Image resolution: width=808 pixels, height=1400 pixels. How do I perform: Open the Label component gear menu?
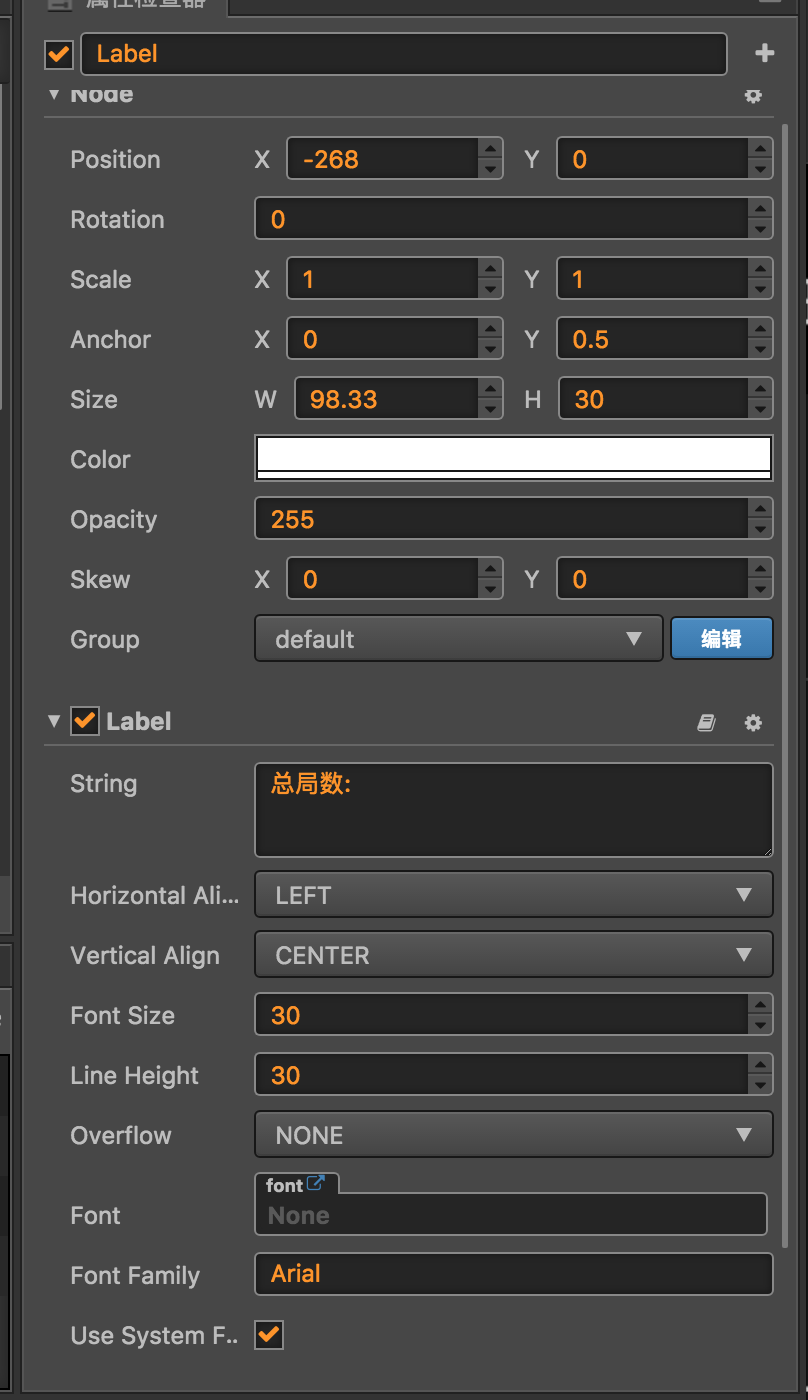(753, 722)
